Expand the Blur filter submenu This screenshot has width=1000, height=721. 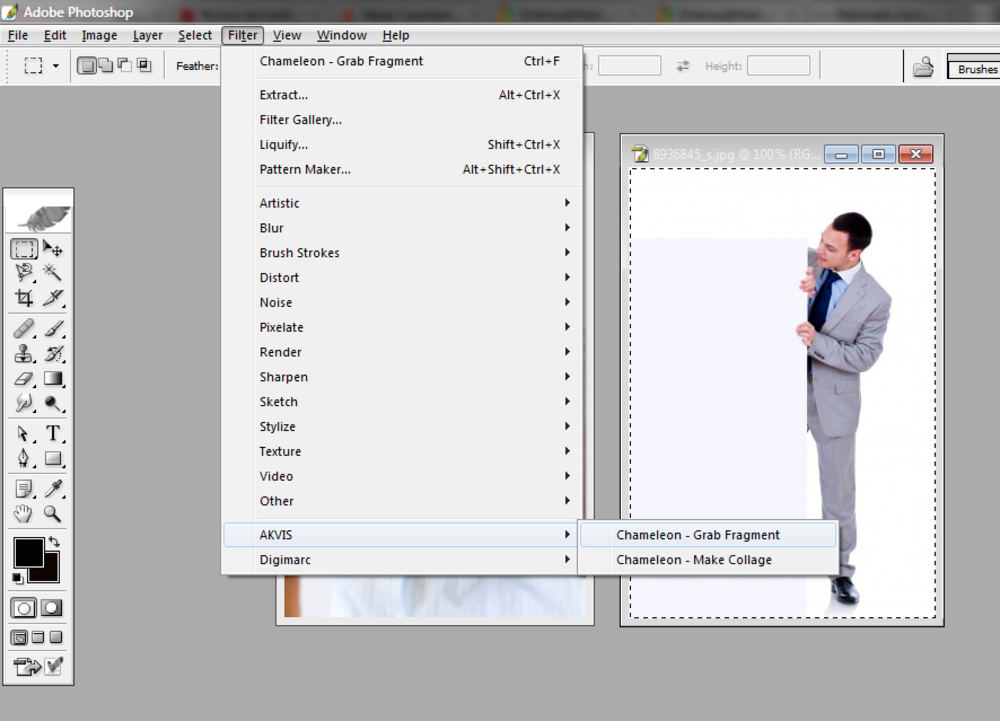coord(402,228)
